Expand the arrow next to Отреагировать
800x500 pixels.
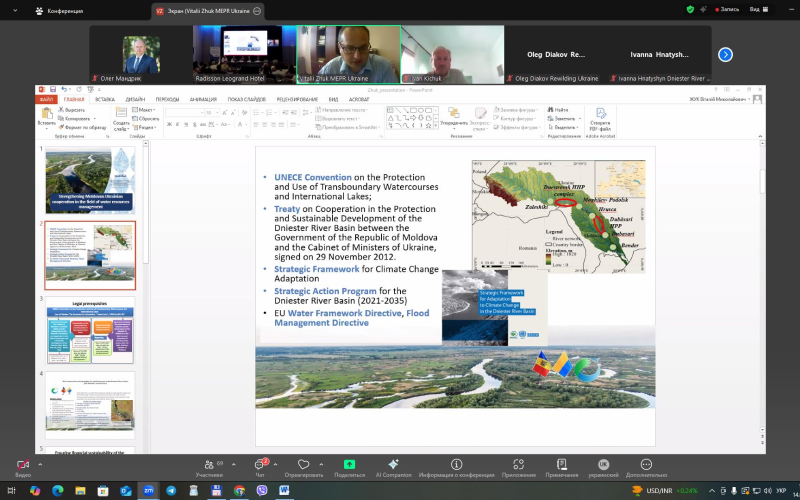321,464
